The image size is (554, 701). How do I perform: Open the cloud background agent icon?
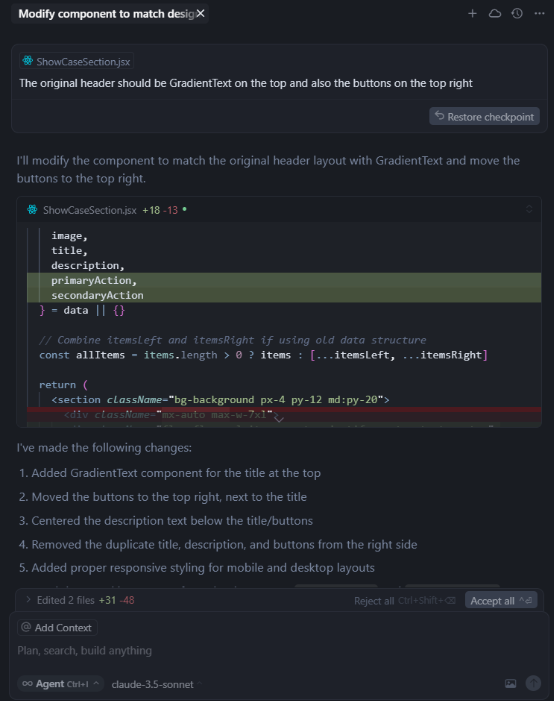tap(495, 14)
